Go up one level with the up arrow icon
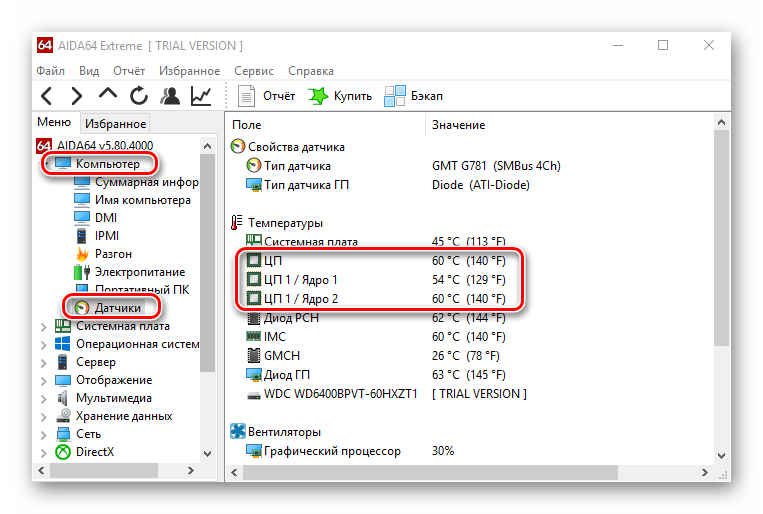The width and height of the screenshot is (763, 514). 108,93
